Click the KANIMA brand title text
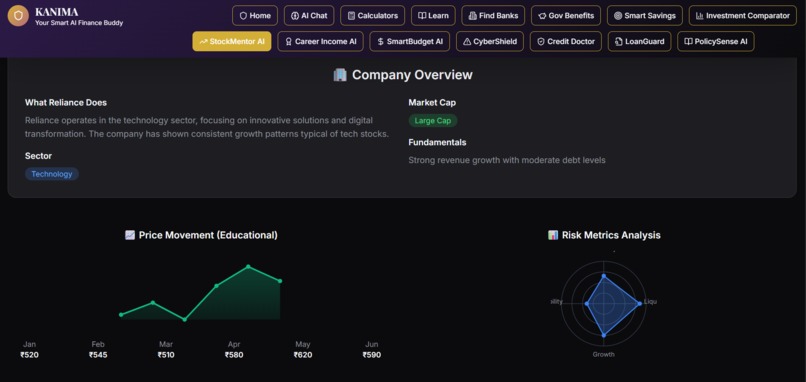806x382 pixels. click(57, 12)
